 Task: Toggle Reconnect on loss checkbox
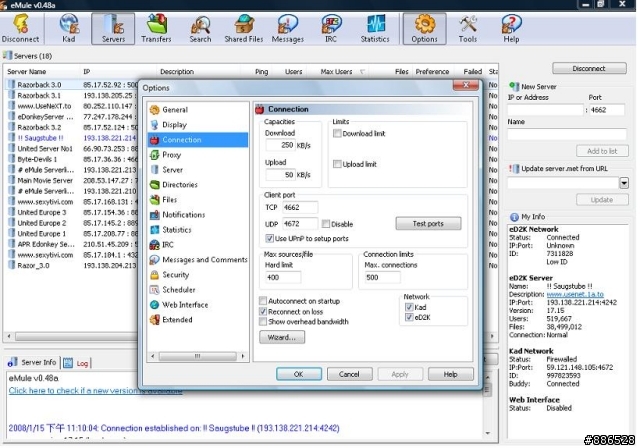point(263,312)
